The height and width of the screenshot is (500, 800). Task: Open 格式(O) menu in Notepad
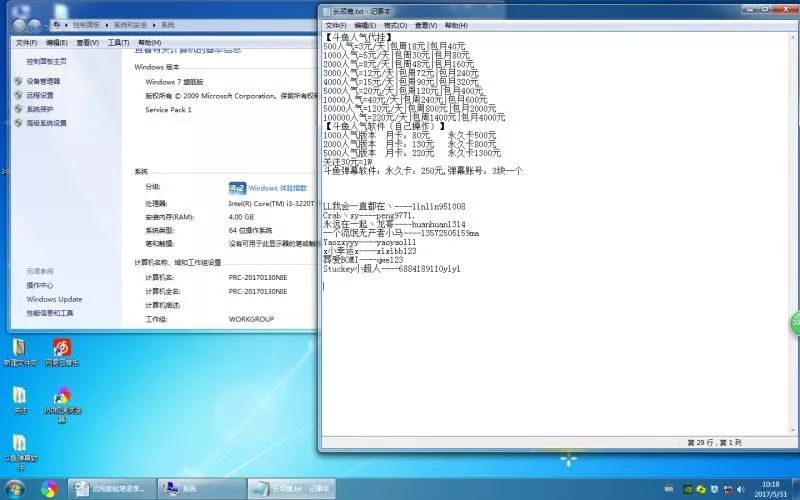click(x=395, y=26)
